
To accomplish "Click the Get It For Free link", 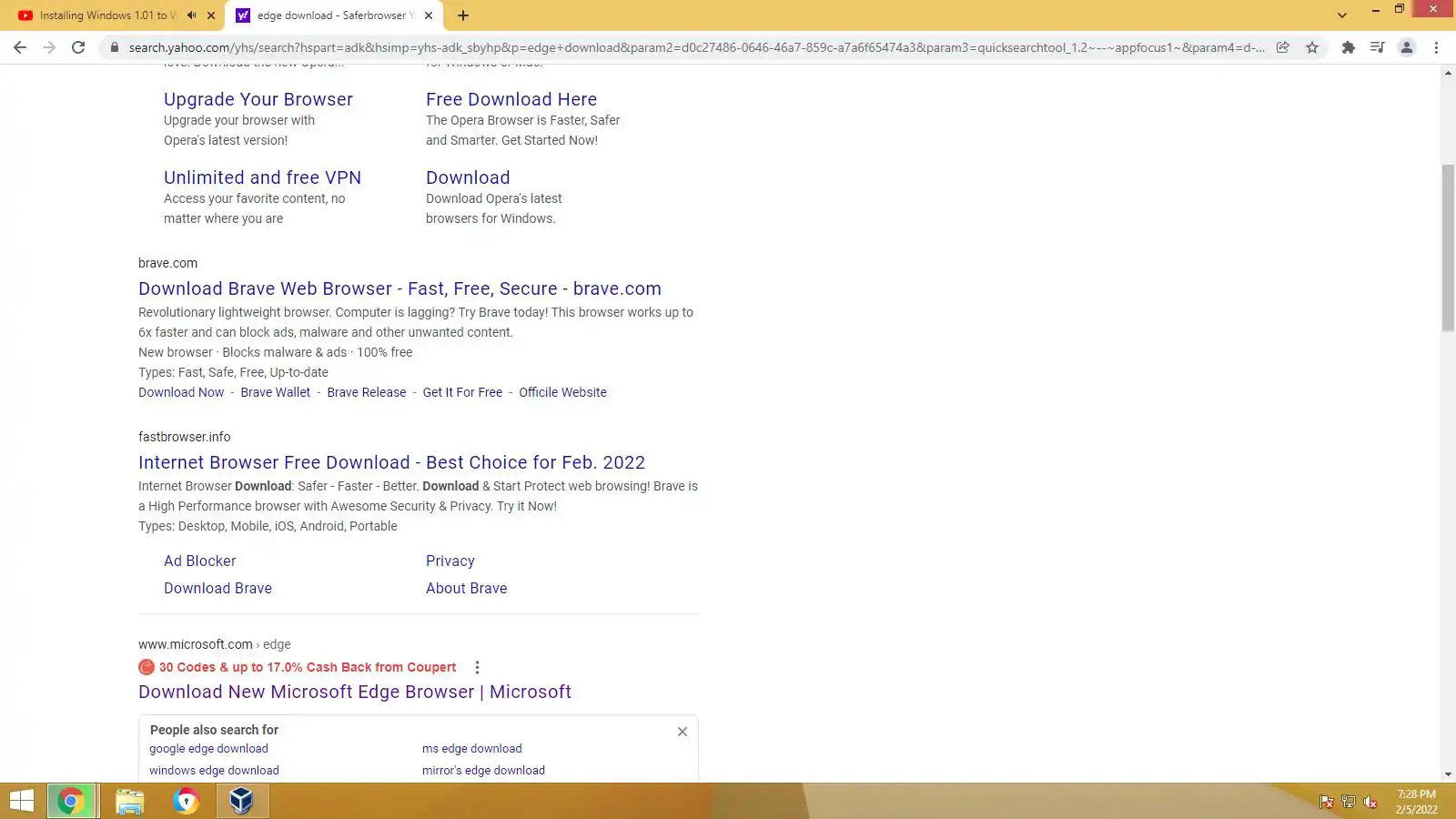I will 462,392.
